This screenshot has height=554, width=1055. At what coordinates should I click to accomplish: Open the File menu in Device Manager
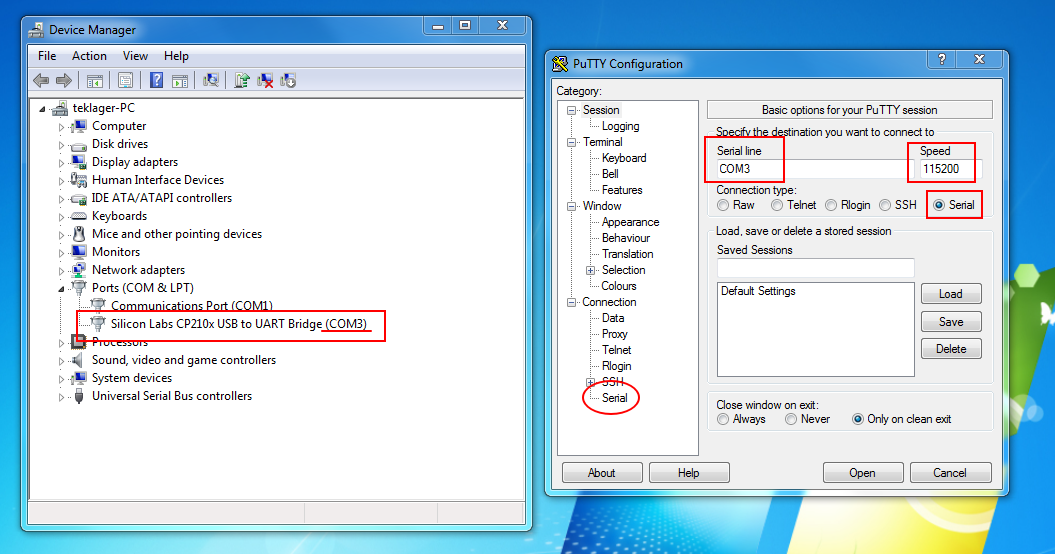click(x=47, y=56)
